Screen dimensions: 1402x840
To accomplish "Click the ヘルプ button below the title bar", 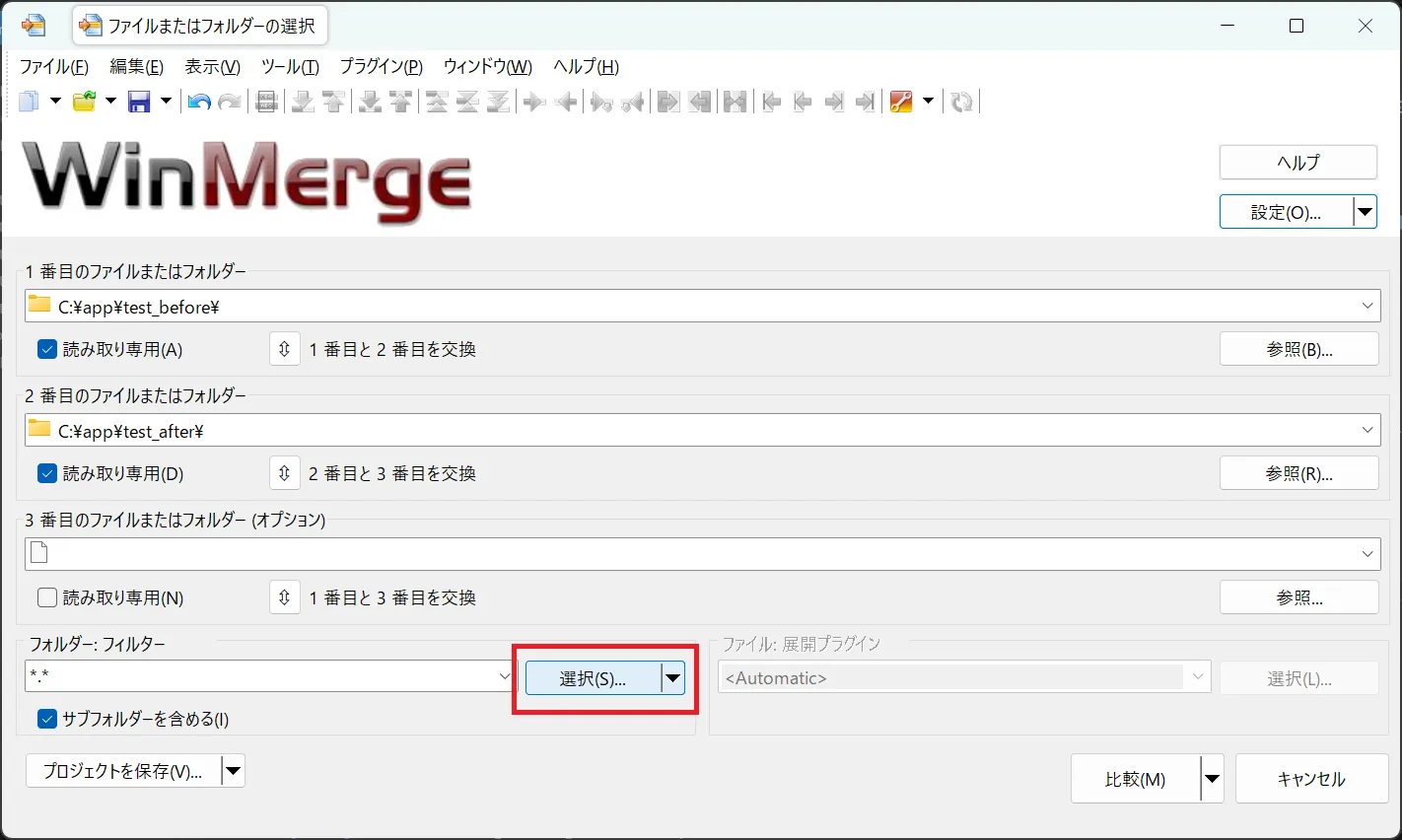I will [x=1298, y=163].
